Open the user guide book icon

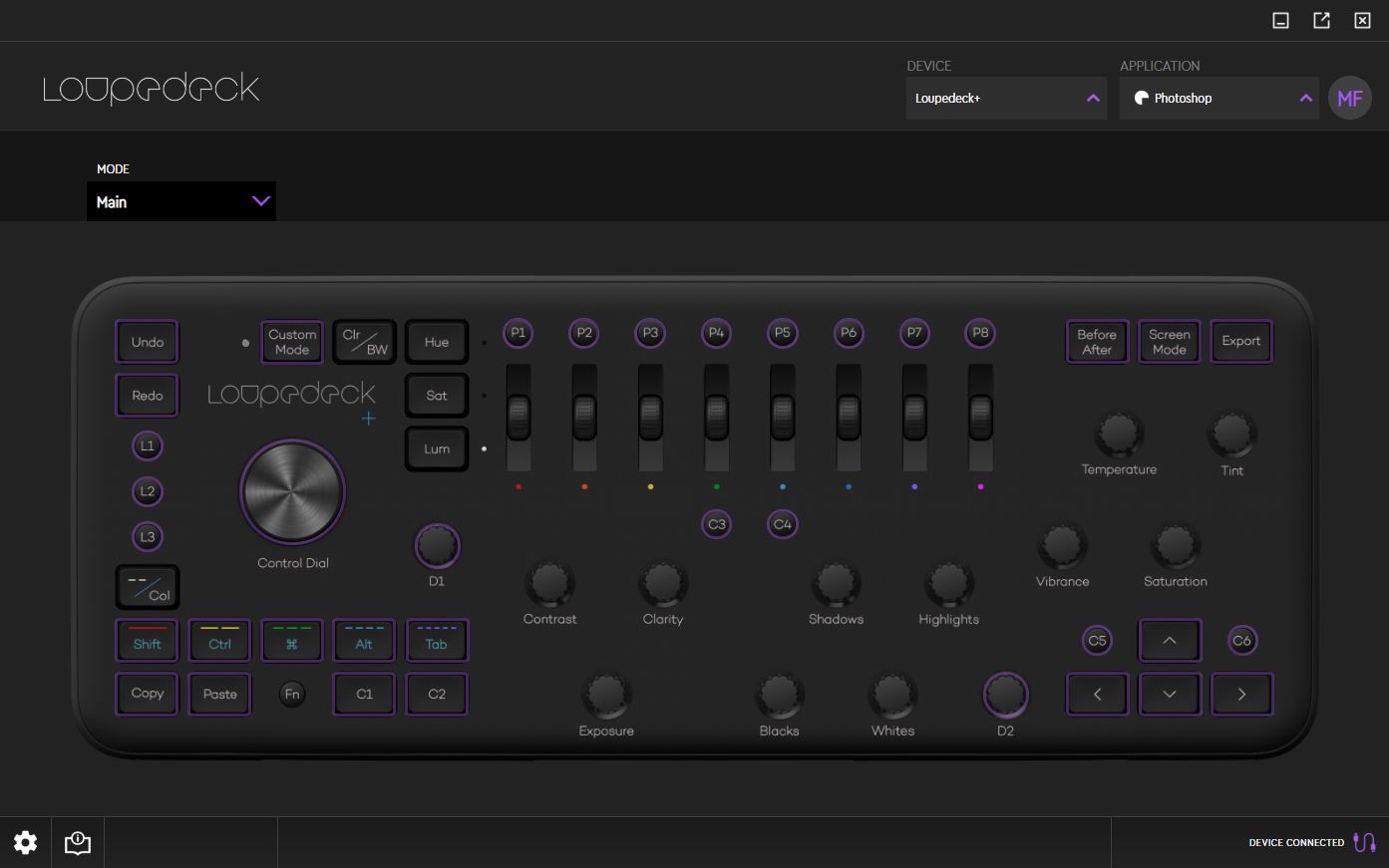(x=78, y=843)
